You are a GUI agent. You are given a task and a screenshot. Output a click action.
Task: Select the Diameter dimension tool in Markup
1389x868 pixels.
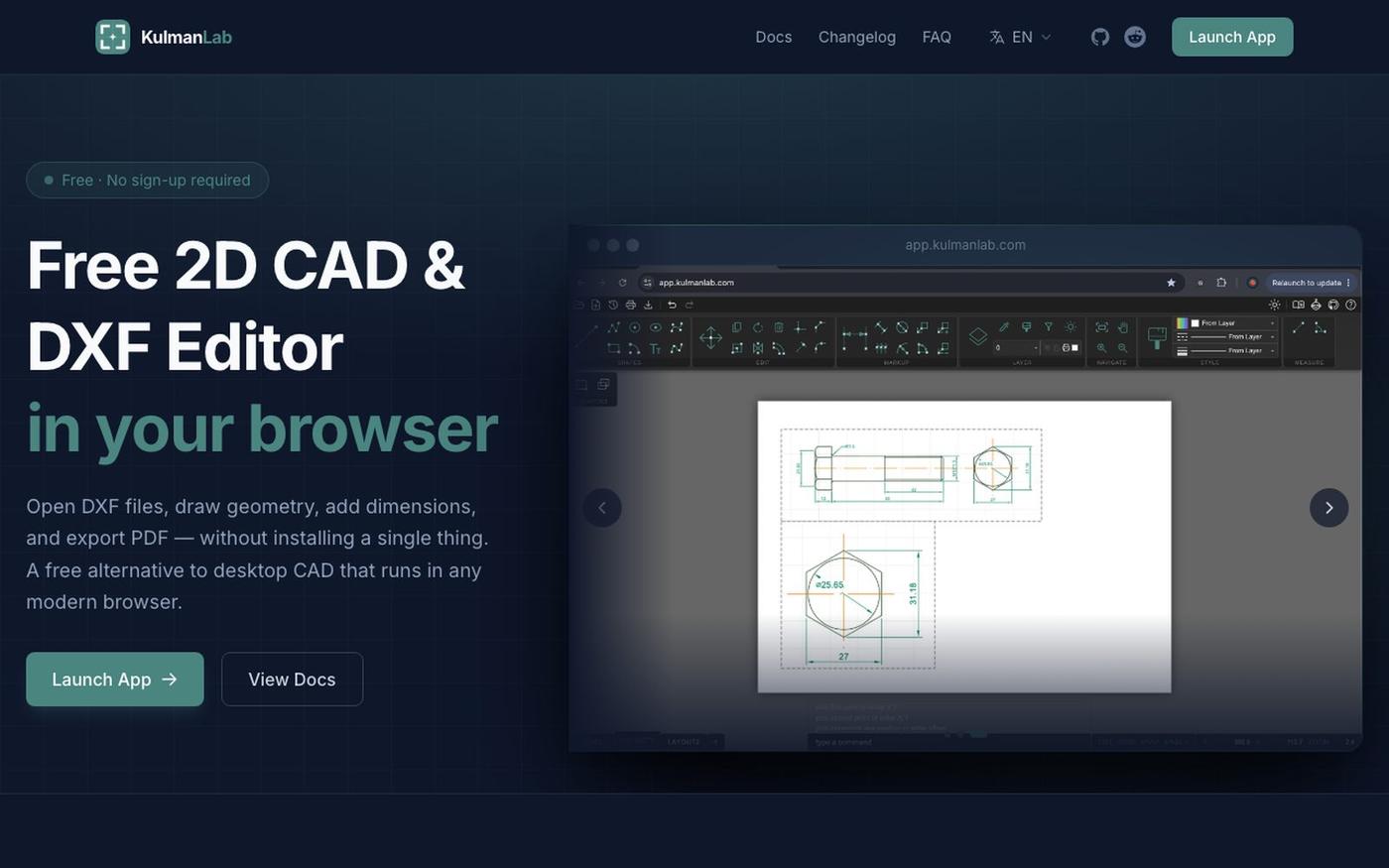pos(902,327)
